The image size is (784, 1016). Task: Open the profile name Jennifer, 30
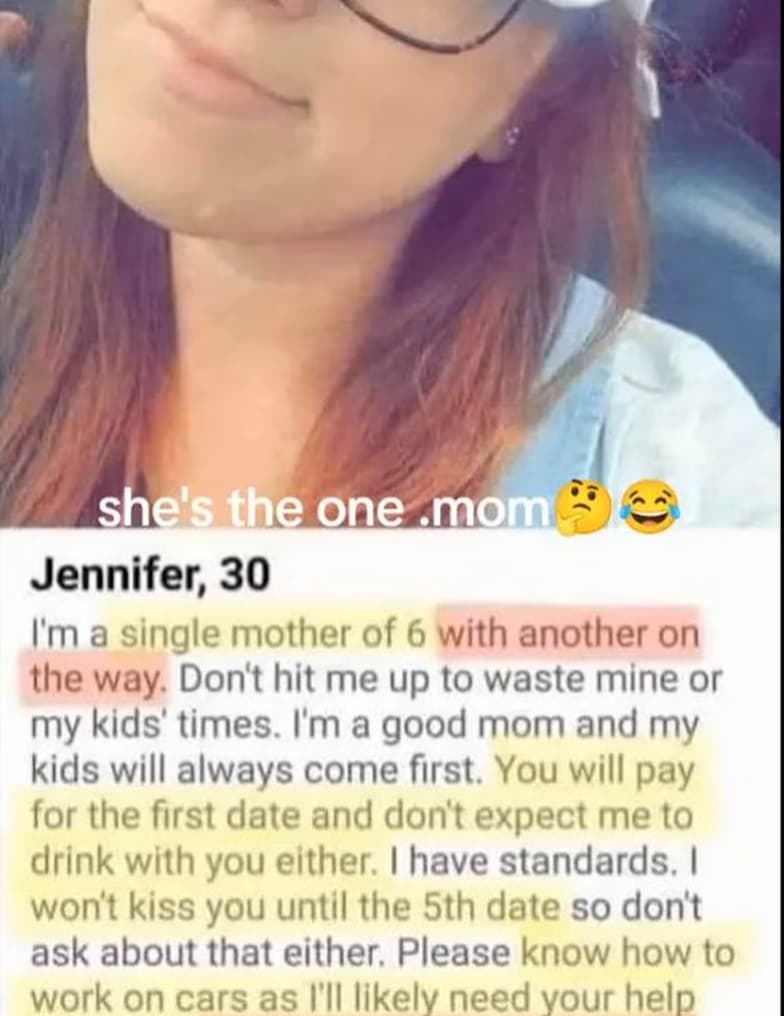click(150, 573)
